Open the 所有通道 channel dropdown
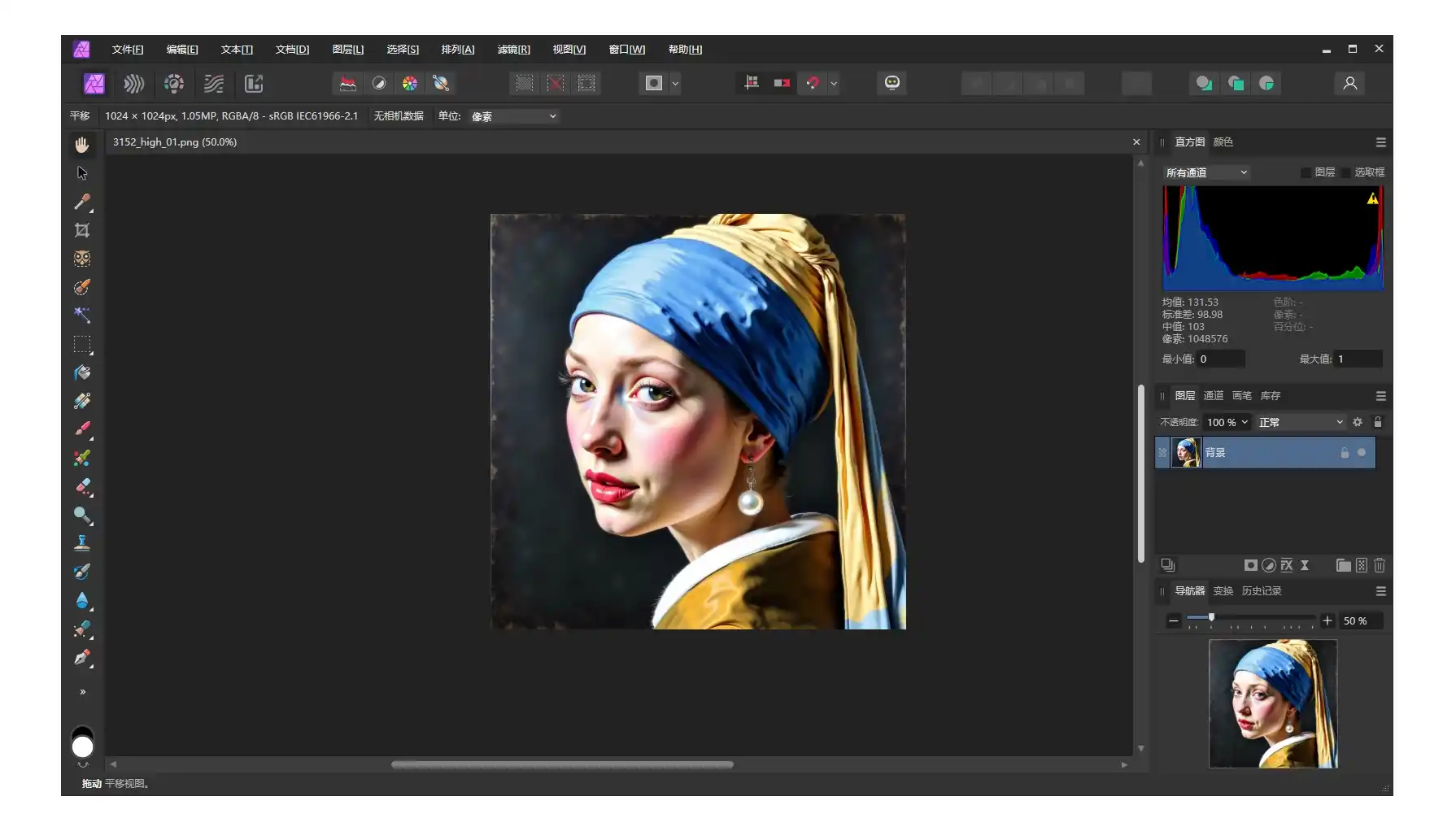Image resolution: width=1456 pixels, height=840 pixels. point(1206,172)
